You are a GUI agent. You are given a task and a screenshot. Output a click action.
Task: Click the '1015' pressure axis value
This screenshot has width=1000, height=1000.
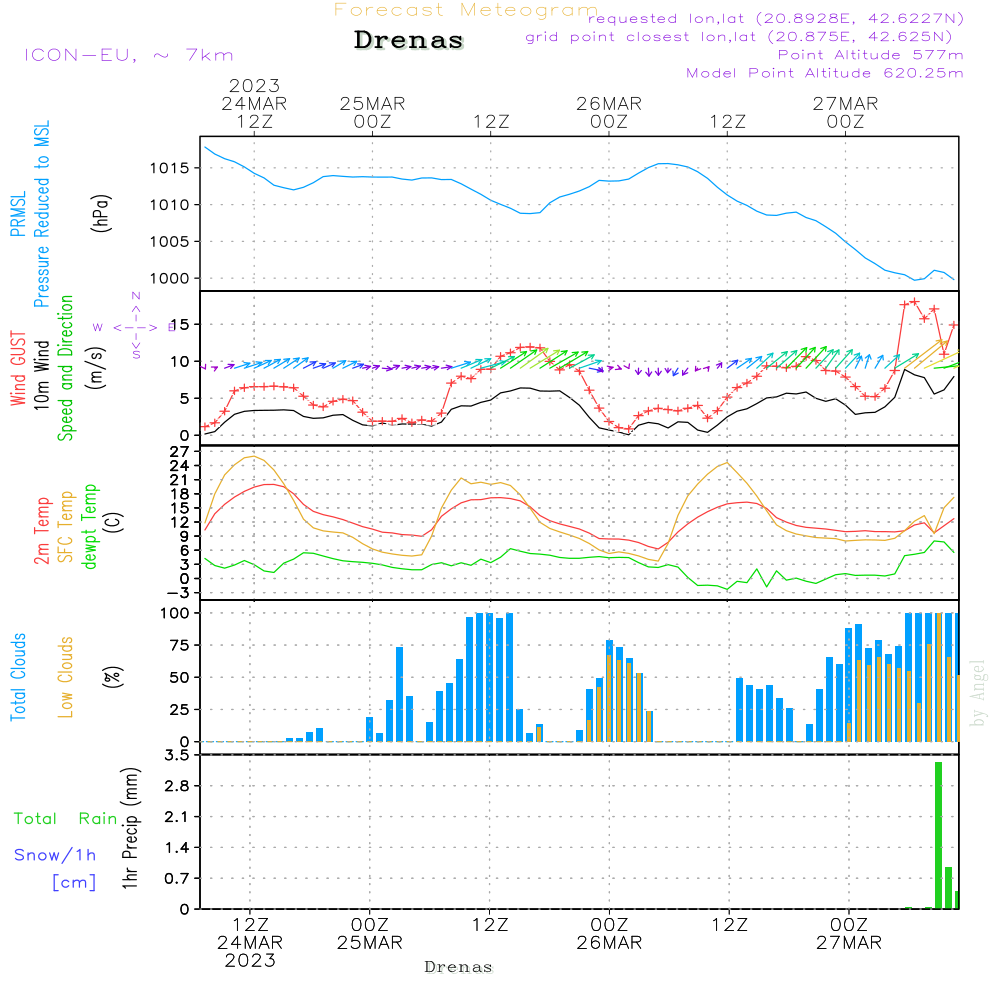coord(169,168)
